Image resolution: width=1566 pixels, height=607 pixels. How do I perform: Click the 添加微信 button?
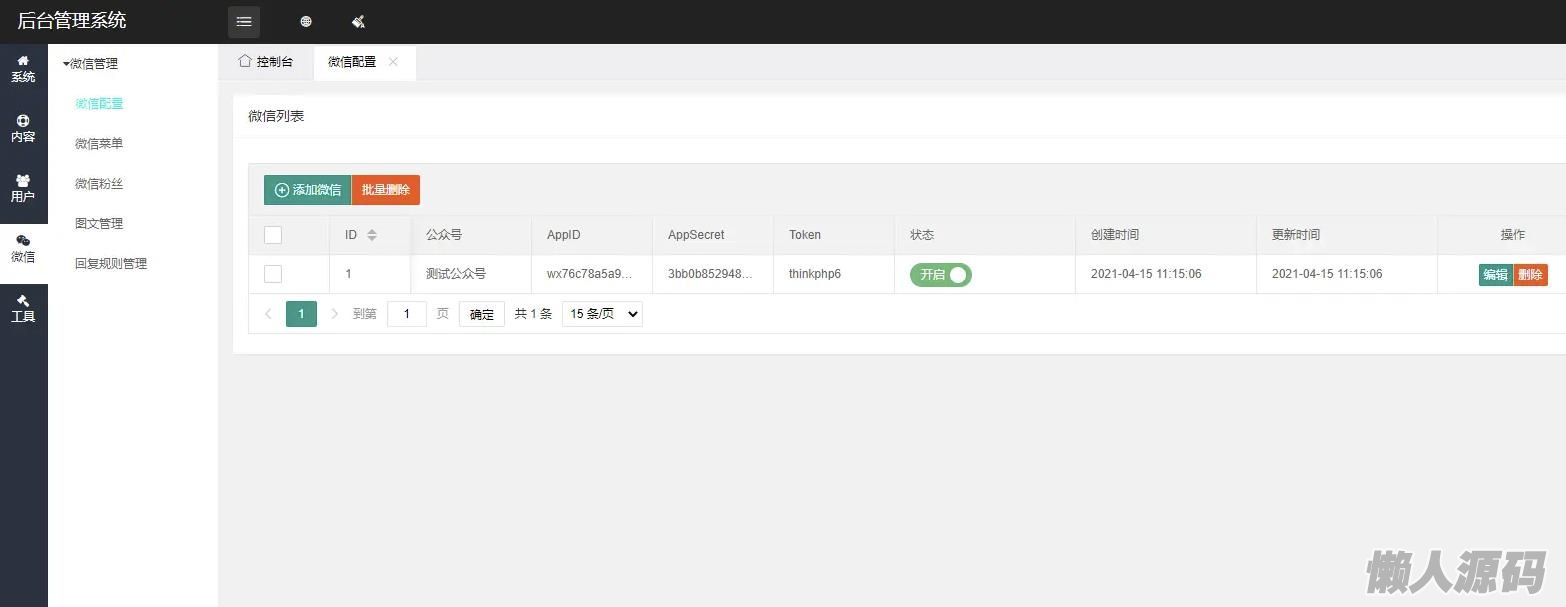coord(307,190)
